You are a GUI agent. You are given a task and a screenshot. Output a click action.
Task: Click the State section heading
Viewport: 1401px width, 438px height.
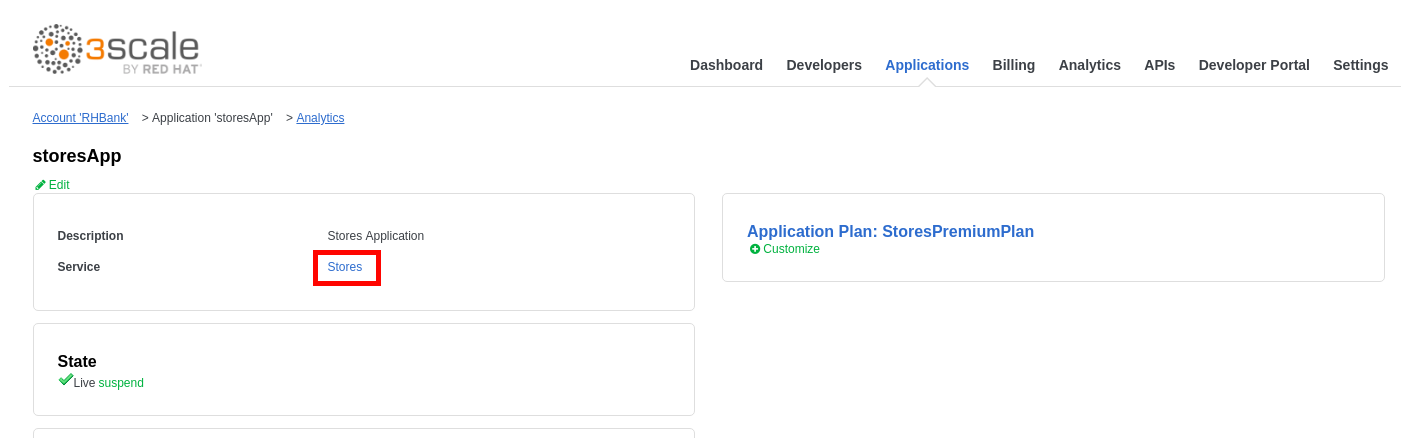(x=77, y=362)
